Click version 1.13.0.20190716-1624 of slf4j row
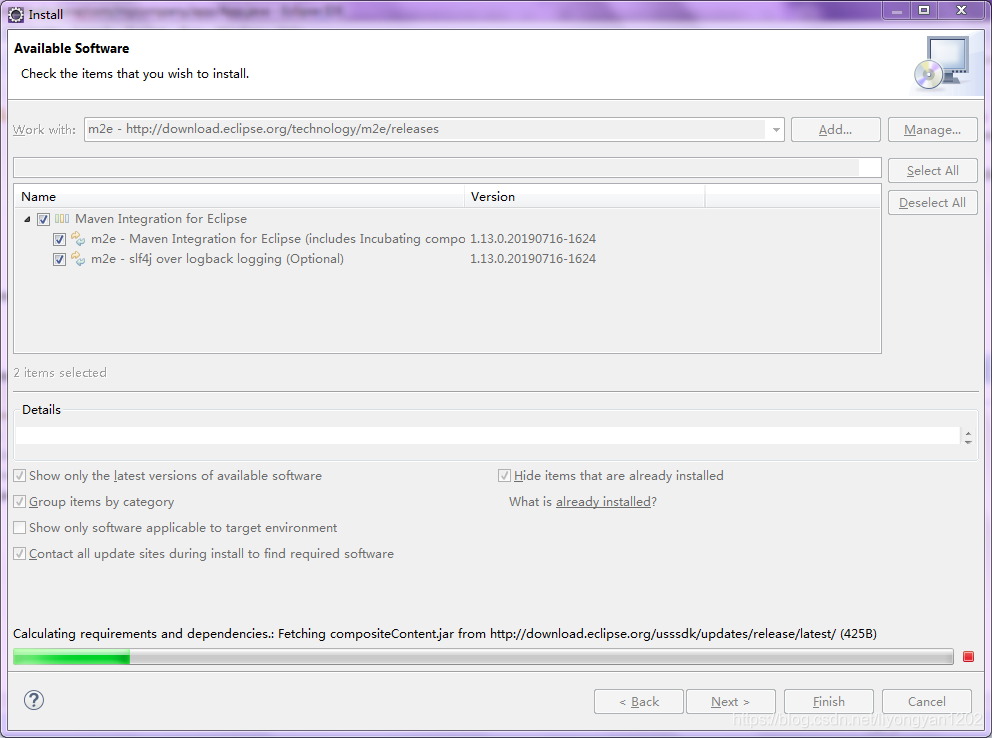Screen dimensions: 992x738 pyautogui.click(x=533, y=259)
